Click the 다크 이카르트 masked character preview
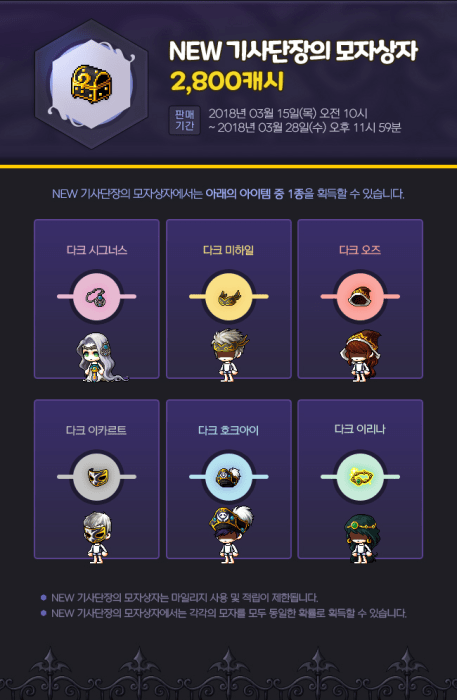 click(x=97, y=538)
